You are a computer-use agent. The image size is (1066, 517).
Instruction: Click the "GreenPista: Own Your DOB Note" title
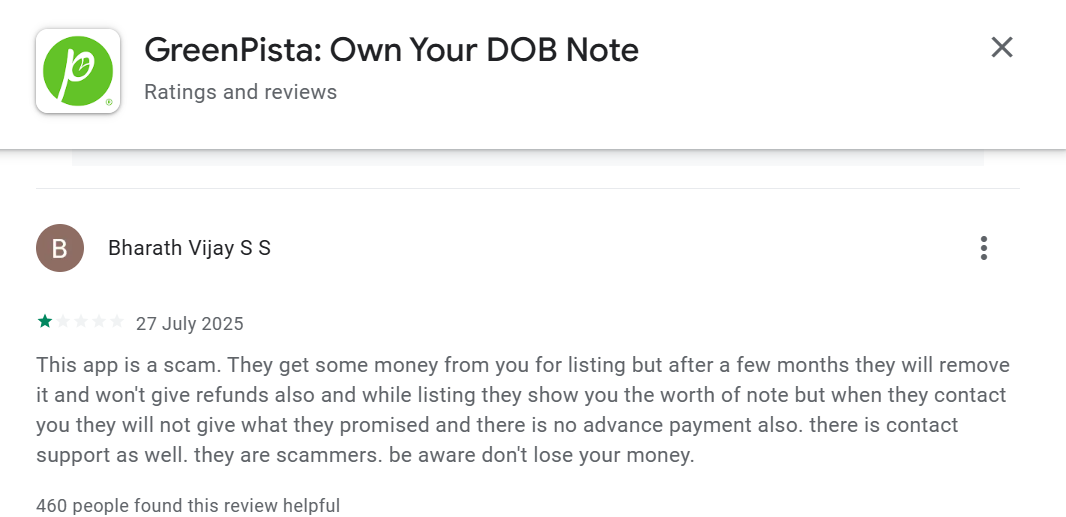(x=391, y=49)
